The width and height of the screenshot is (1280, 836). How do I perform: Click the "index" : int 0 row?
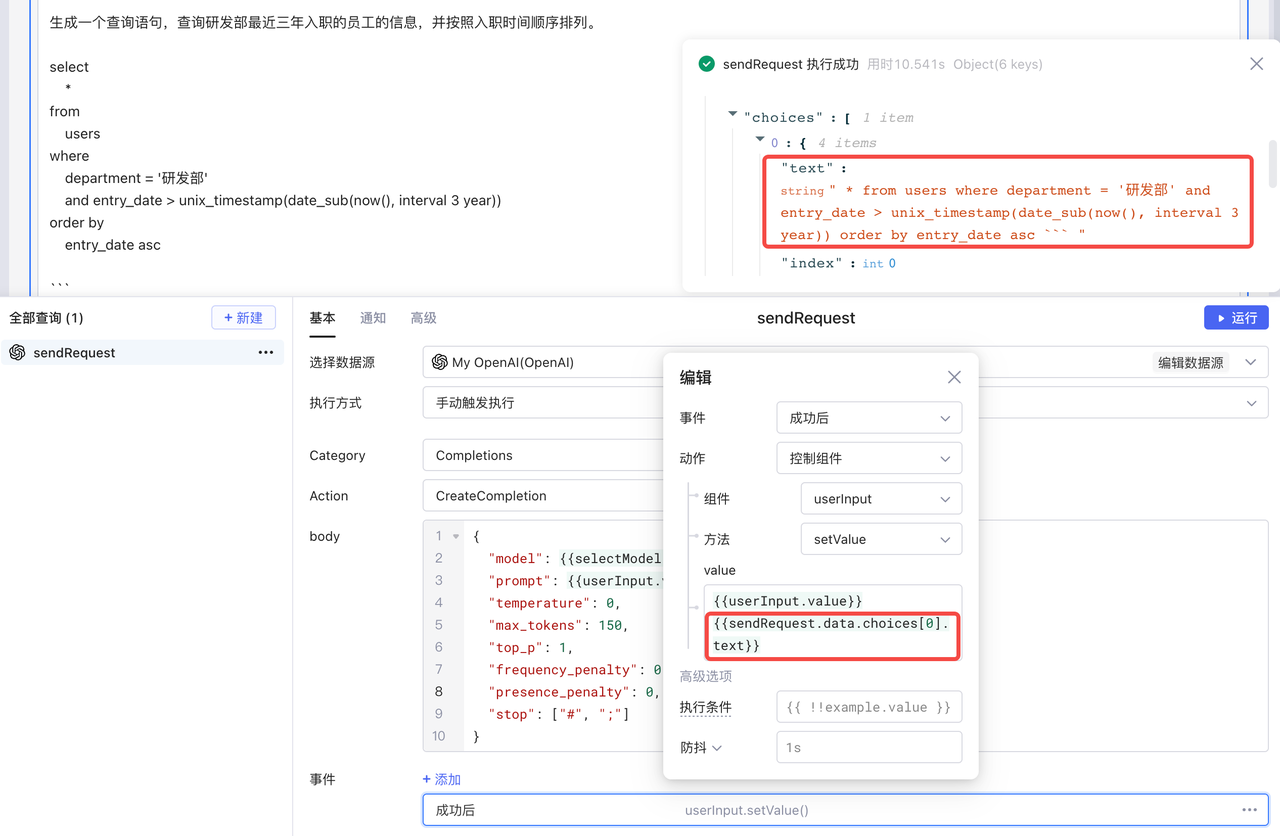(838, 263)
